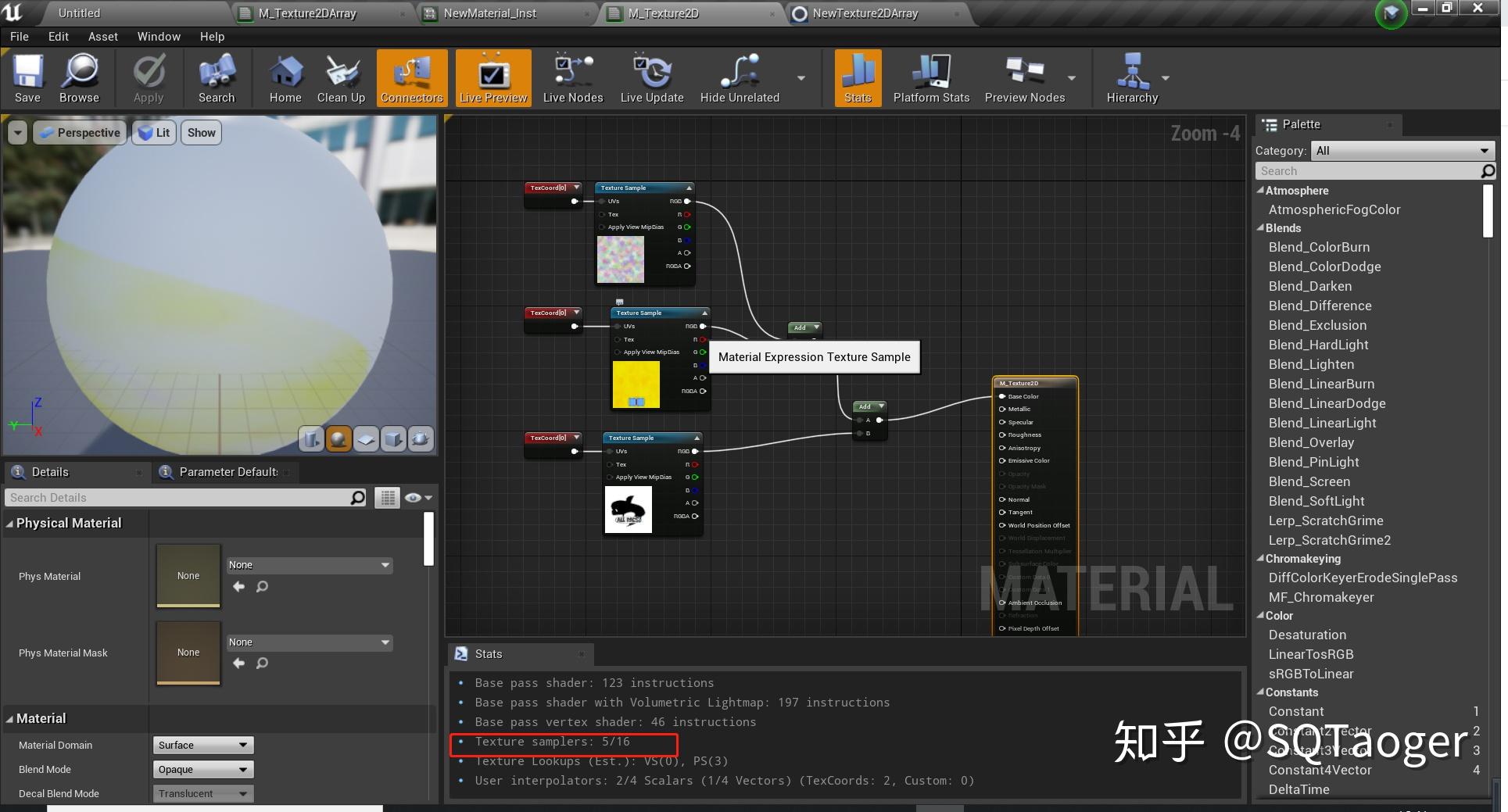The image size is (1508, 812).
Task: Toggle Live Preview off
Action: 493,77
